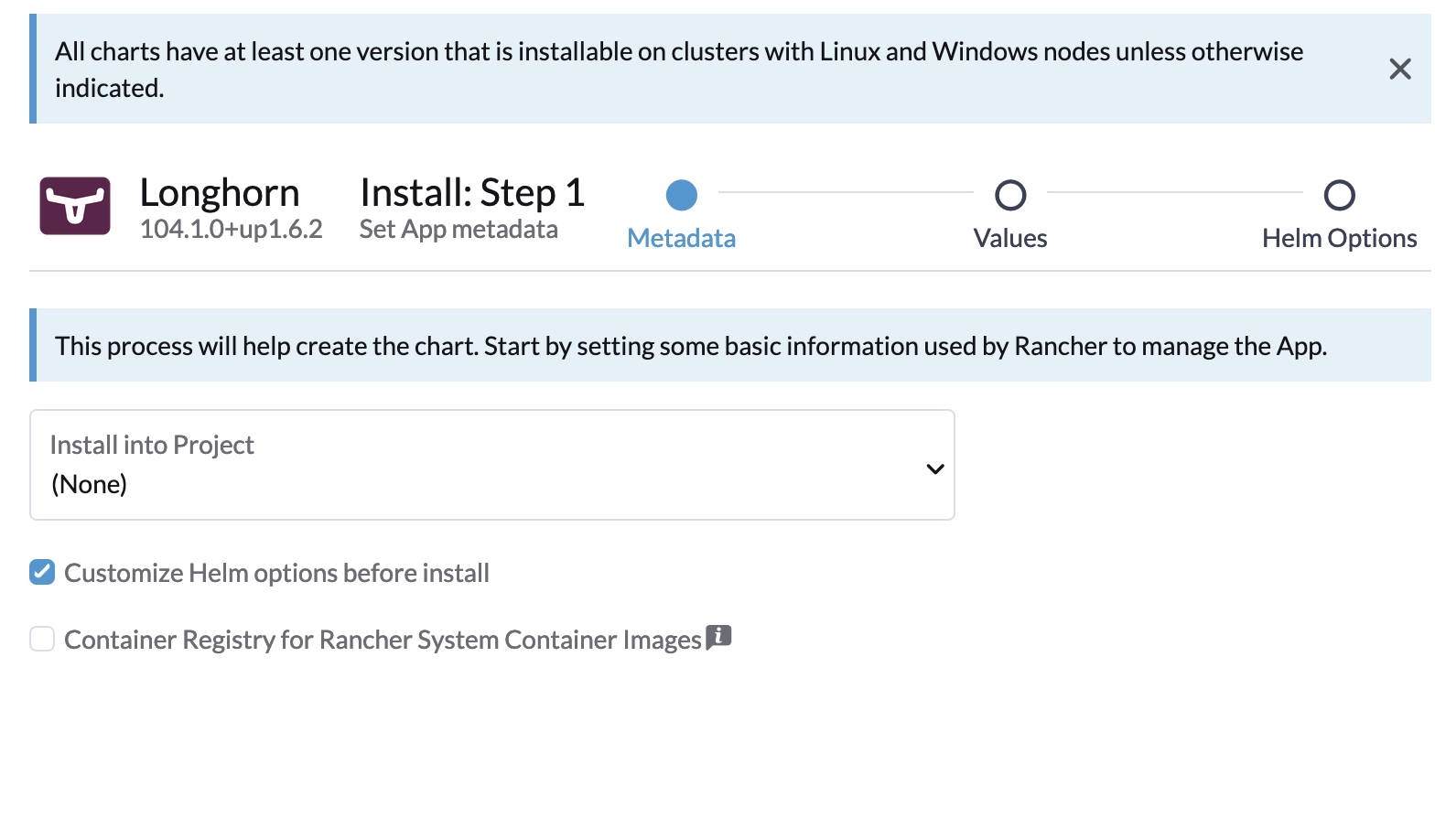1435x840 pixels.
Task: Click the Install: Step 1 heading
Action: [472, 193]
